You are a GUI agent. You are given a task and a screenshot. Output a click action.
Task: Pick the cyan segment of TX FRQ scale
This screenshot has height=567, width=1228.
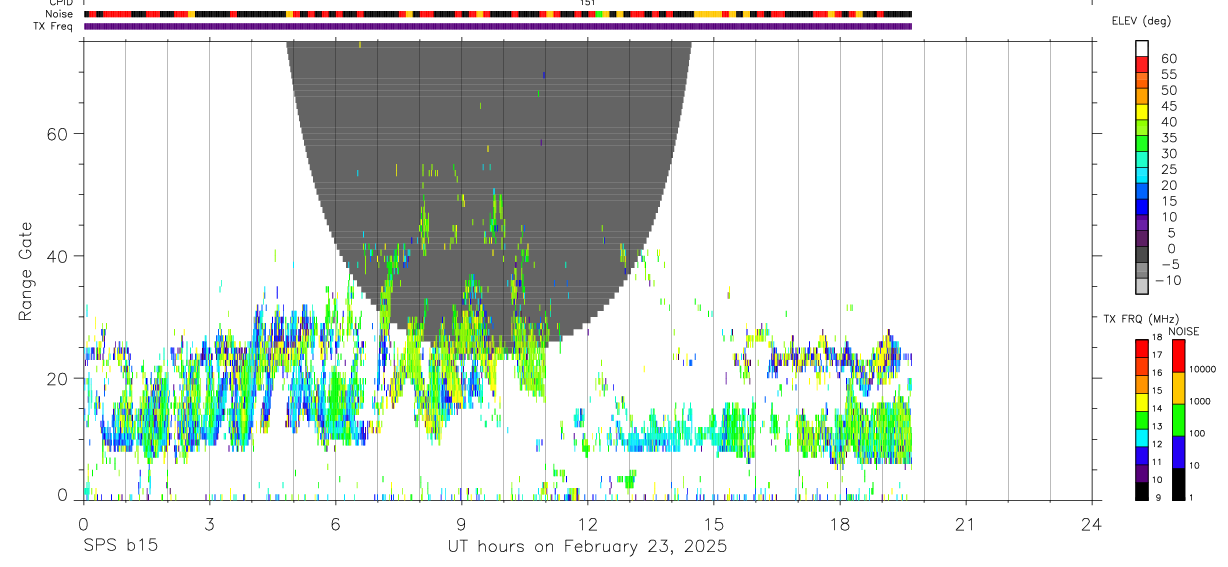pos(1141,437)
